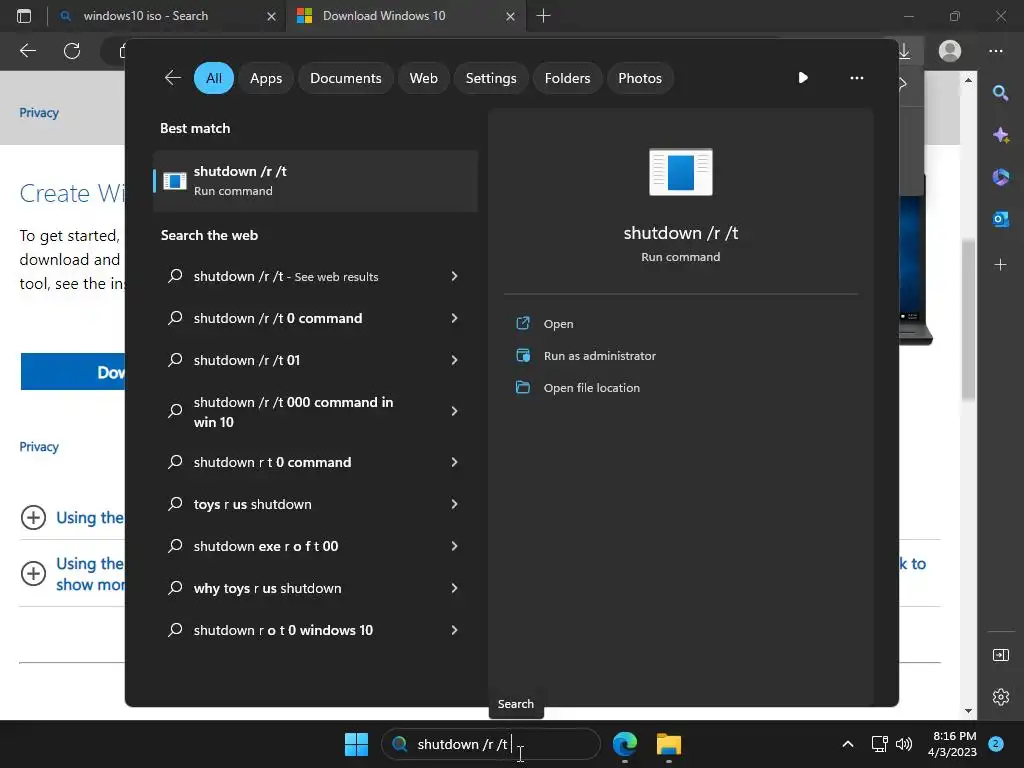This screenshot has width=1024, height=768.
Task: Choose Run as administrator
Action: (600, 356)
